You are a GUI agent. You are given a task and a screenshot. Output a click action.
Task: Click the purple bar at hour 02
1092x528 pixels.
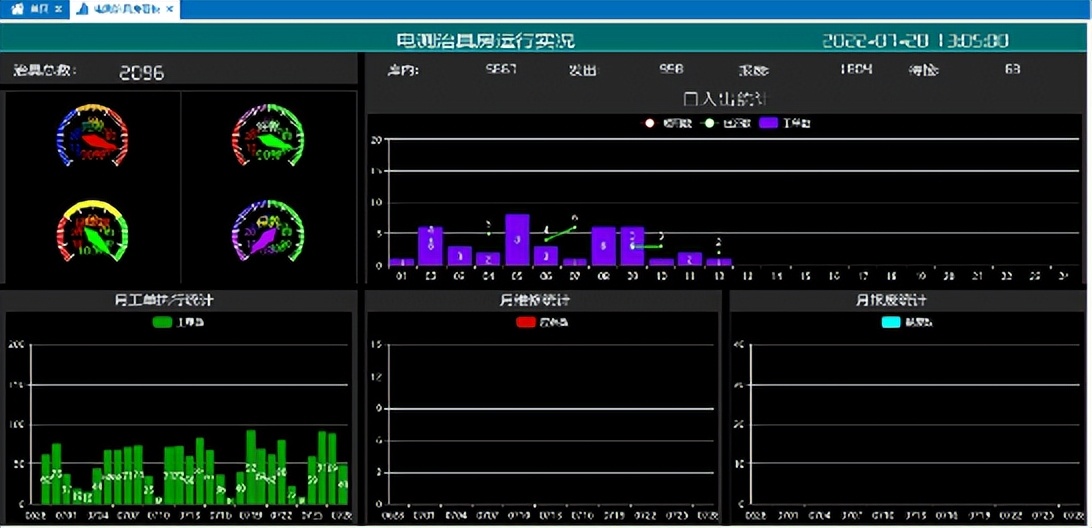pos(430,246)
